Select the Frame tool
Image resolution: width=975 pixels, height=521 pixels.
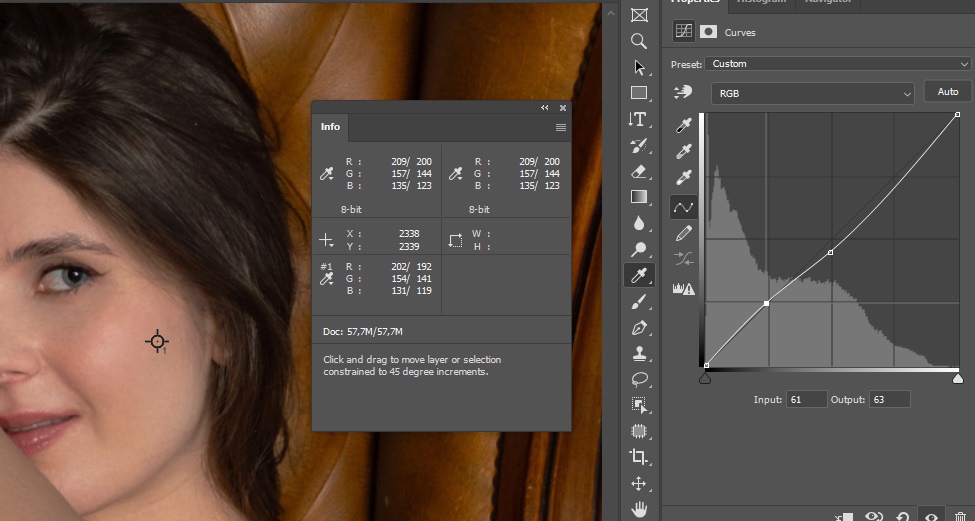coord(639,15)
